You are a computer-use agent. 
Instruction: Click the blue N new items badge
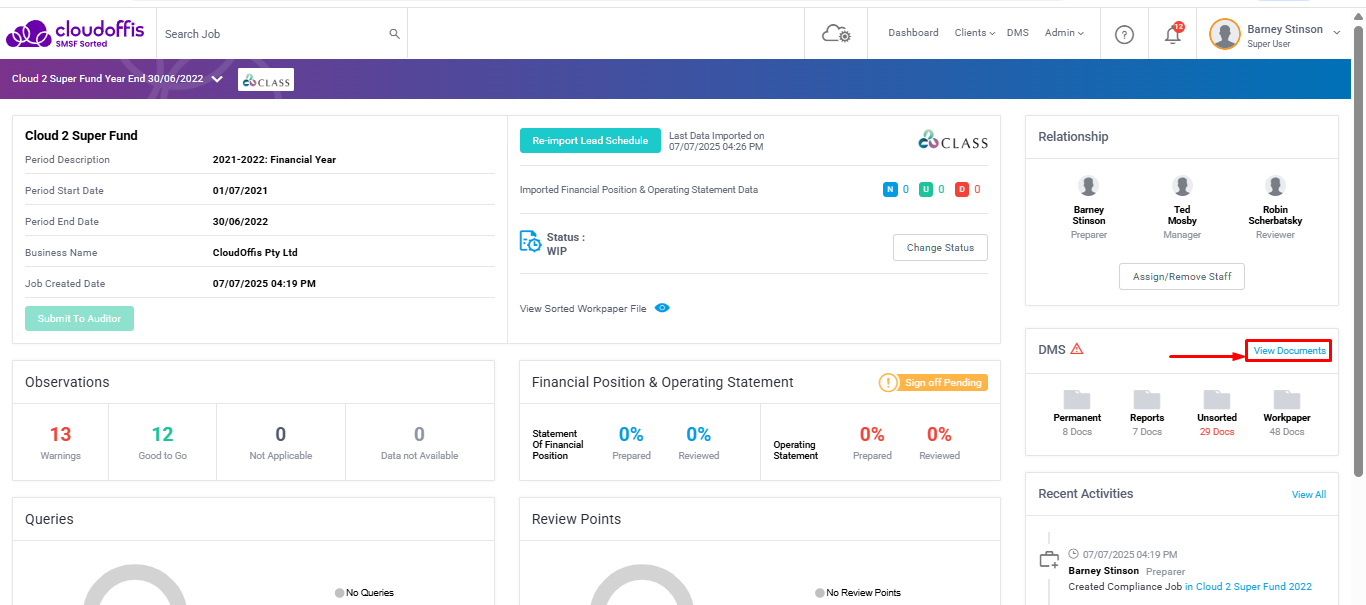coord(890,190)
